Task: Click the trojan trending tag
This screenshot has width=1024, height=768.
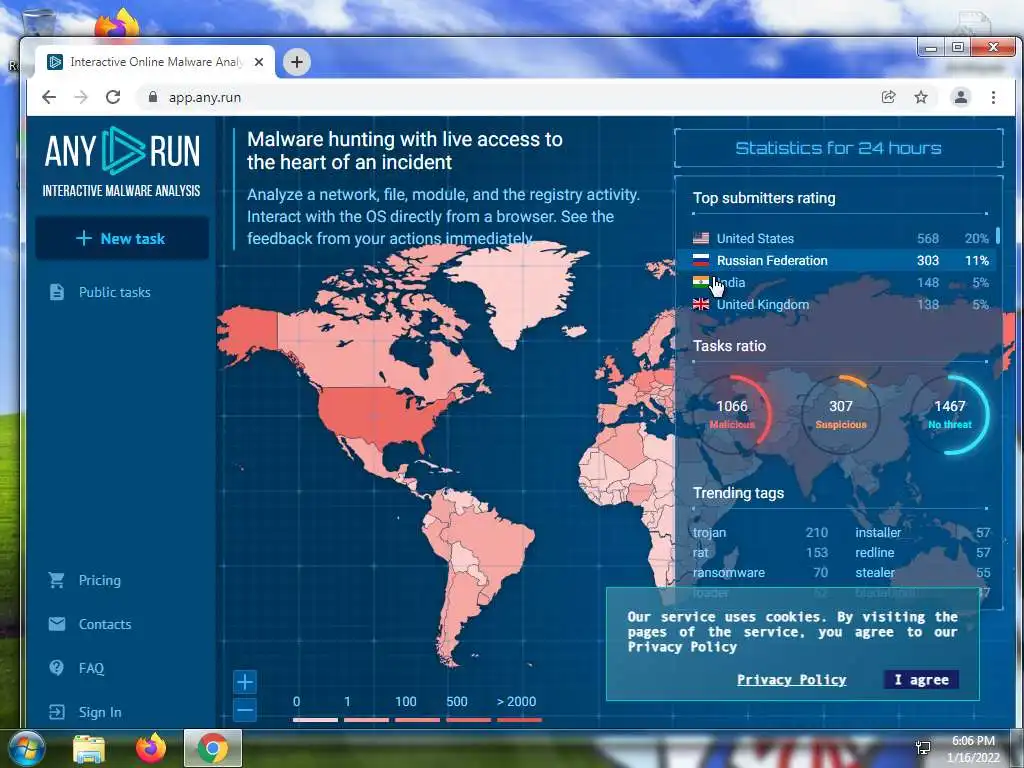Action: point(709,533)
